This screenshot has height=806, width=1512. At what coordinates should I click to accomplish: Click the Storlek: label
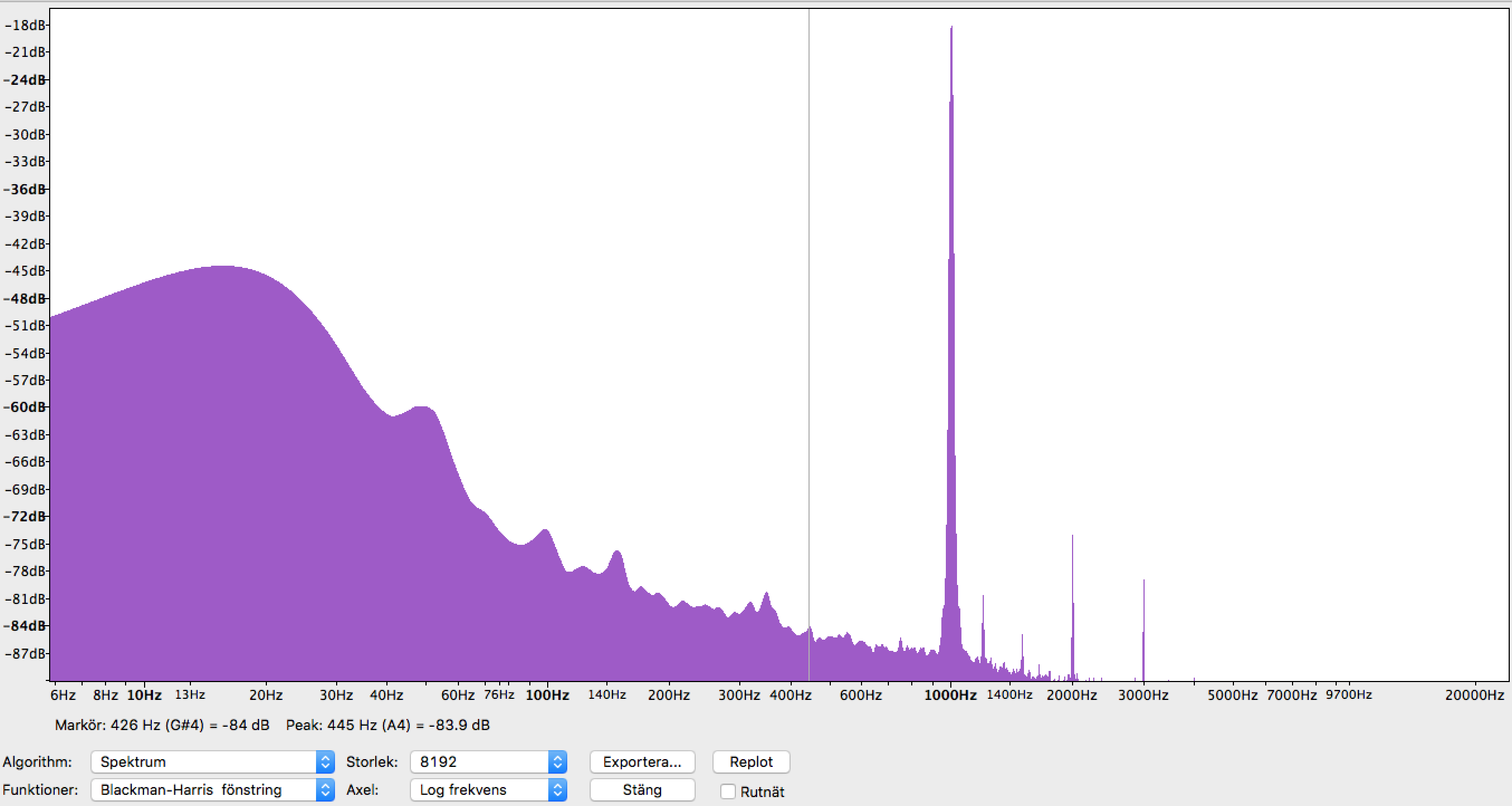(x=372, y=761)
